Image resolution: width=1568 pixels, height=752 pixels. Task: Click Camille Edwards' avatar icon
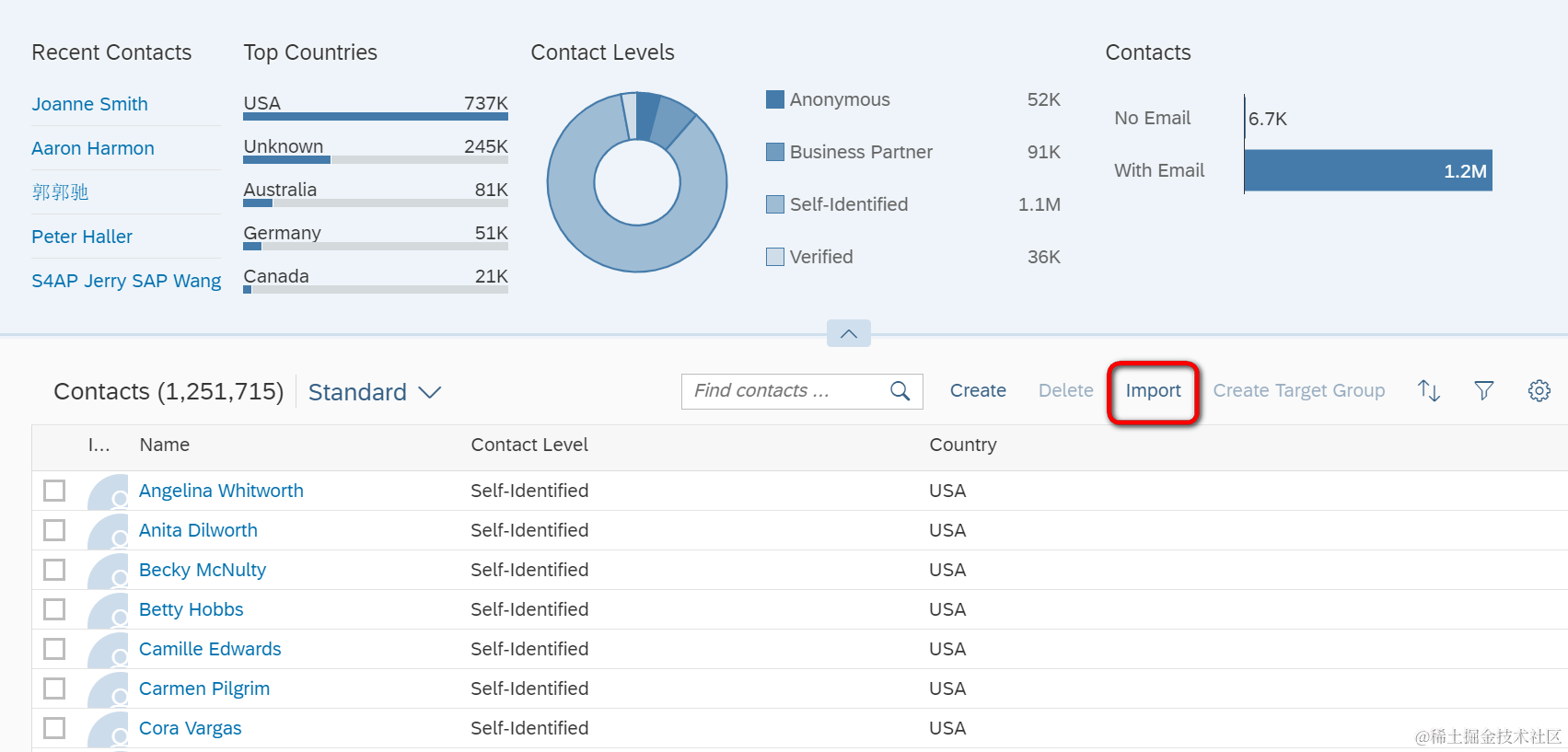(109, 650)
